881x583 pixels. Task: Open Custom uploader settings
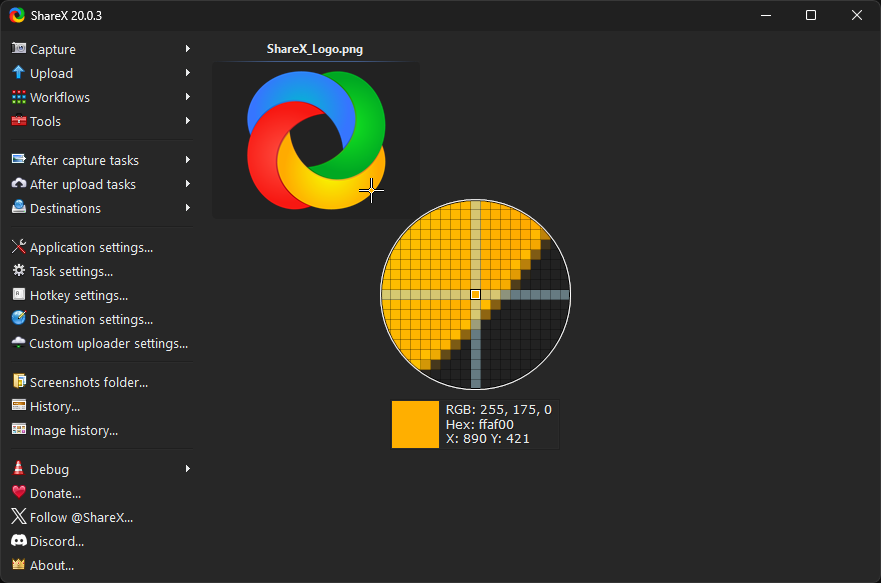(101, 343)
